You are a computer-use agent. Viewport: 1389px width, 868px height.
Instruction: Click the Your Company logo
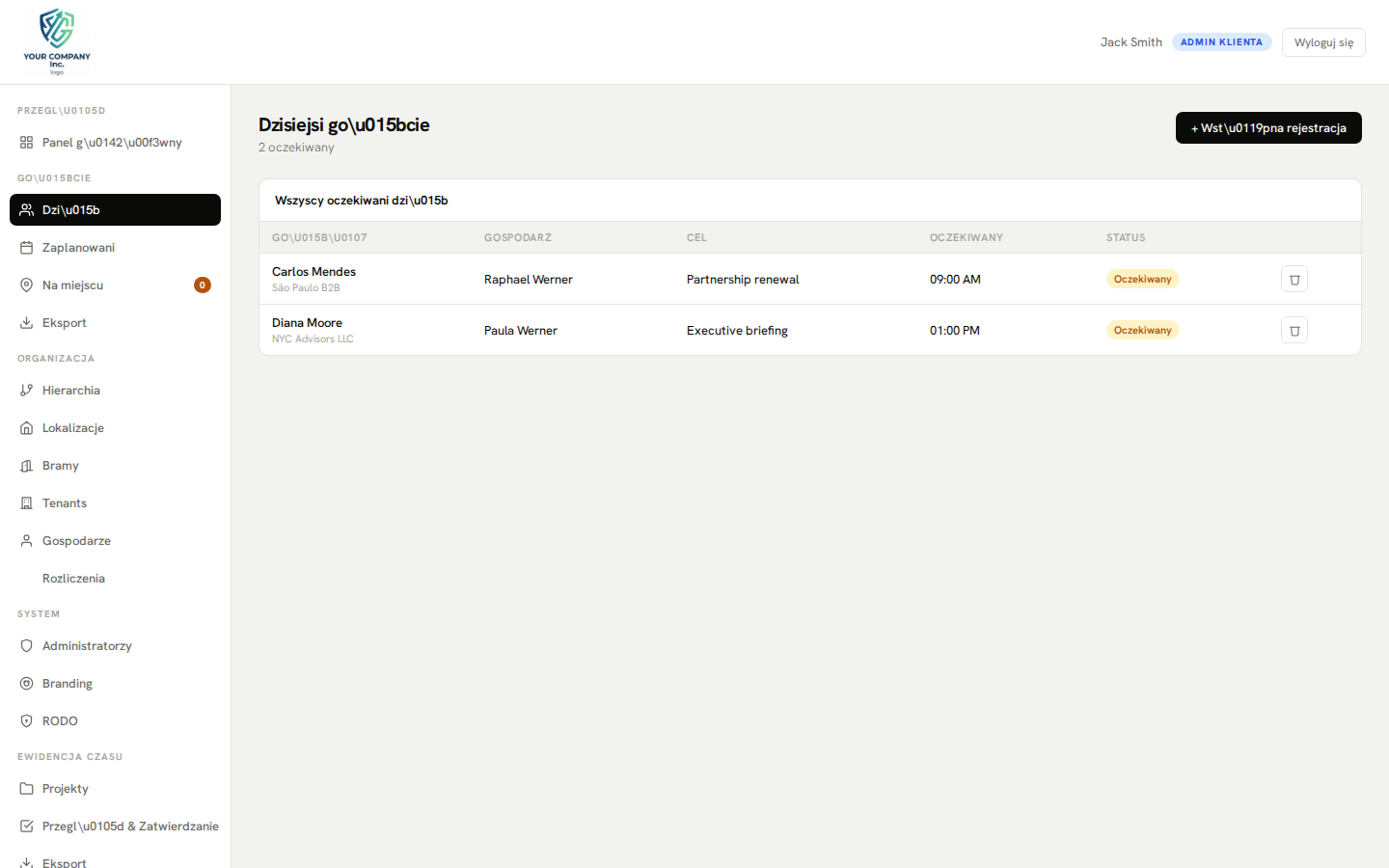56,41
